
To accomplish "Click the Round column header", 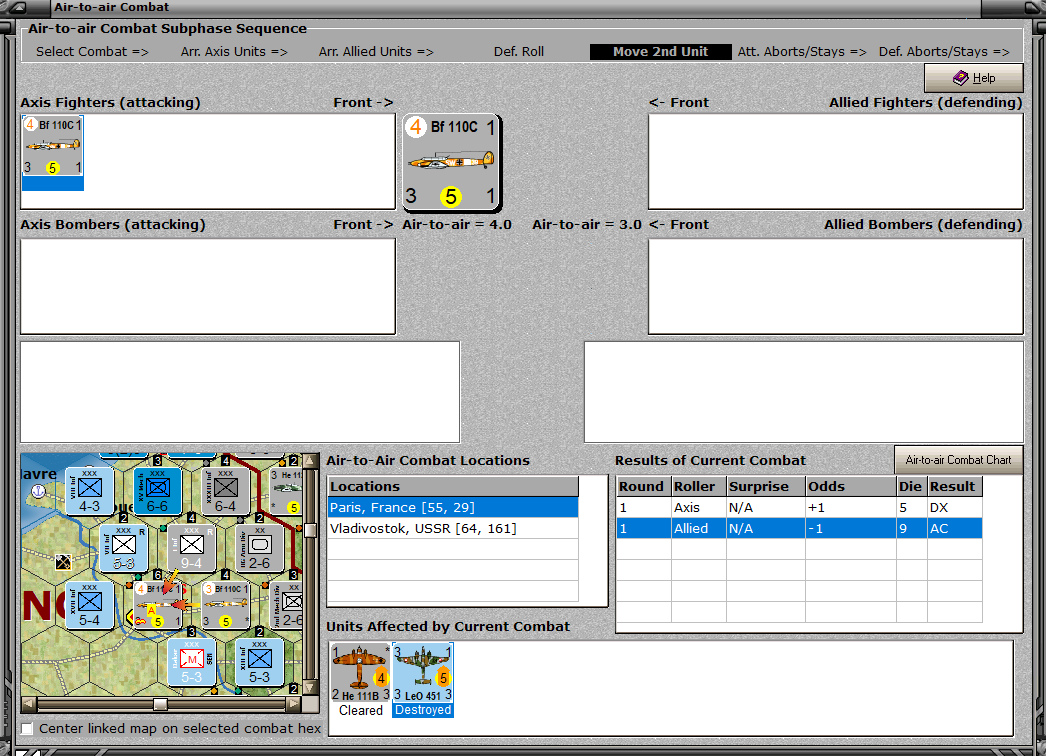I will 643,486.
